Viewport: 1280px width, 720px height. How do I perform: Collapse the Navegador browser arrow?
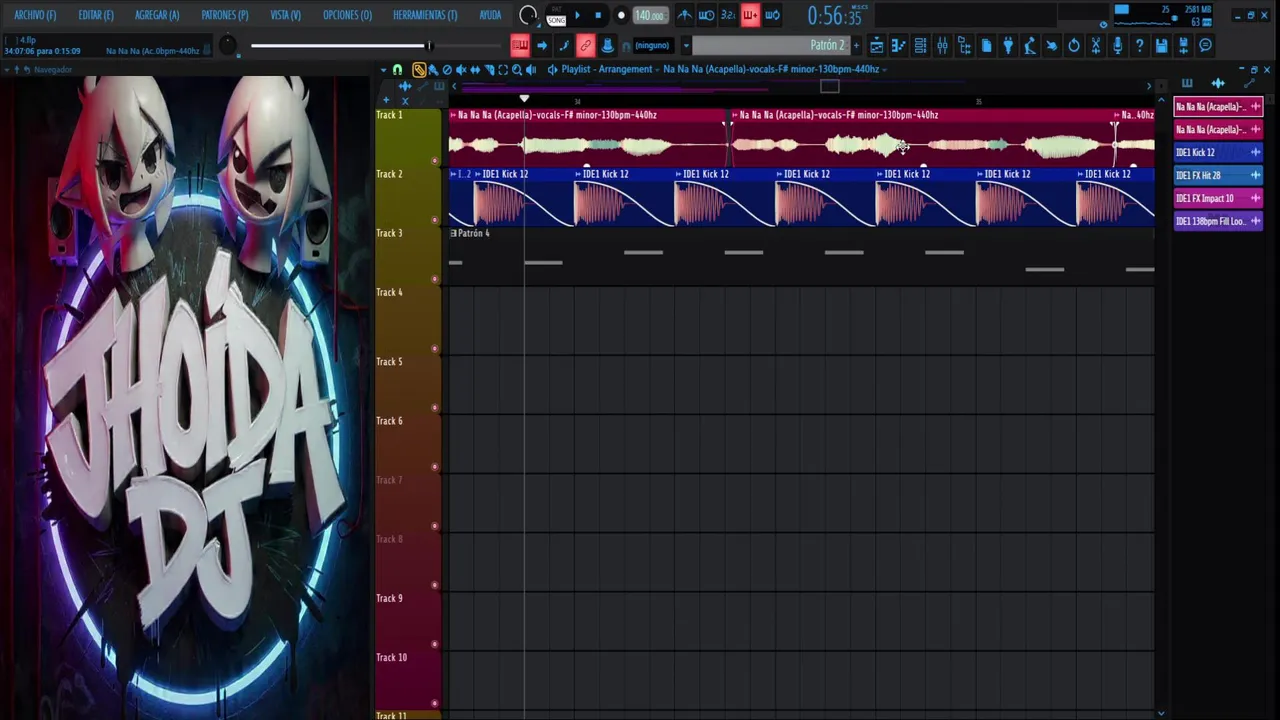7,69
